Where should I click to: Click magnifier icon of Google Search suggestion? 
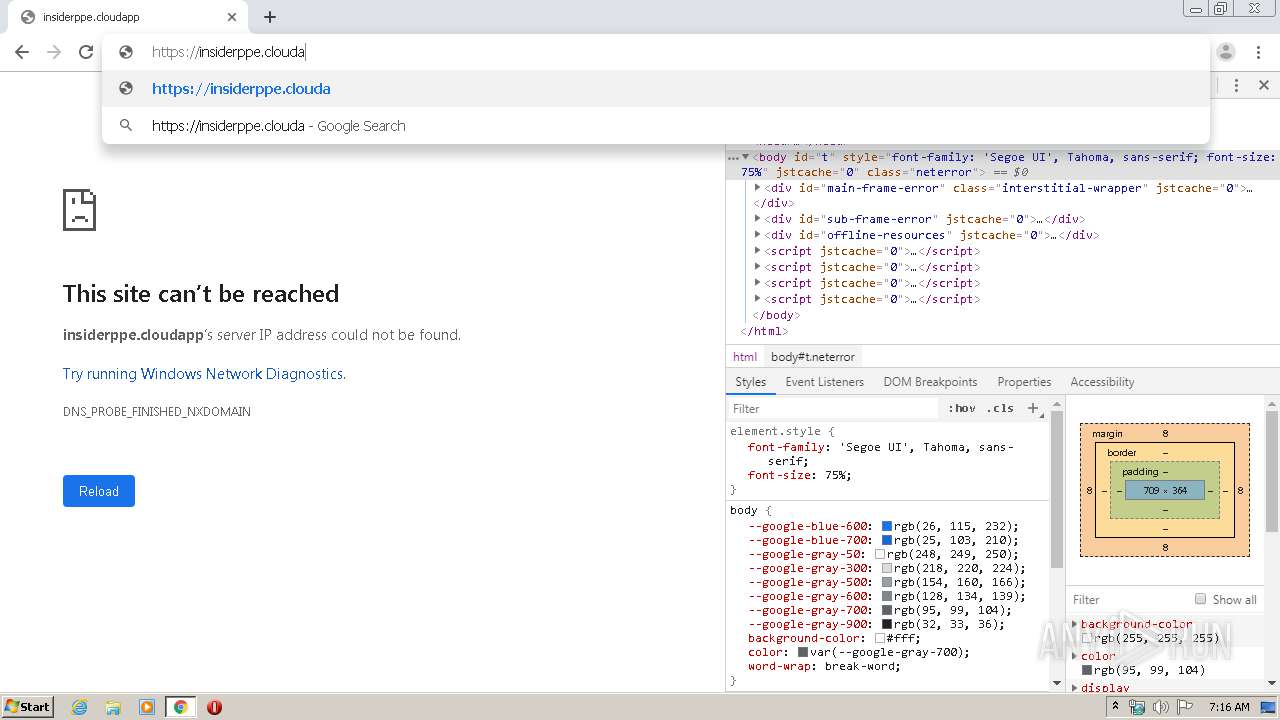tap(126, 125)
